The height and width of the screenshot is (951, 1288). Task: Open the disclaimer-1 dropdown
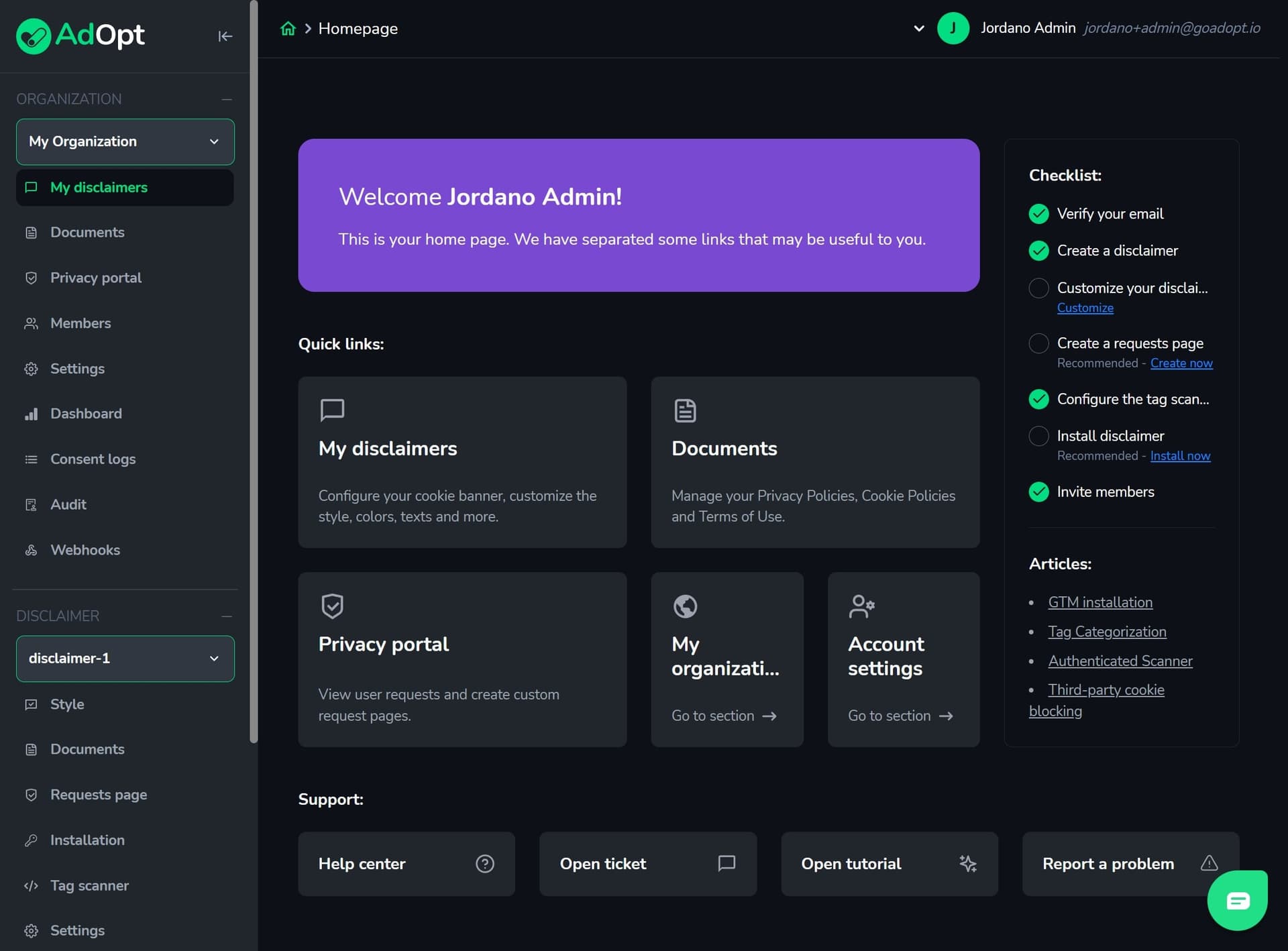pyautogui.click(x=125, y=659)
